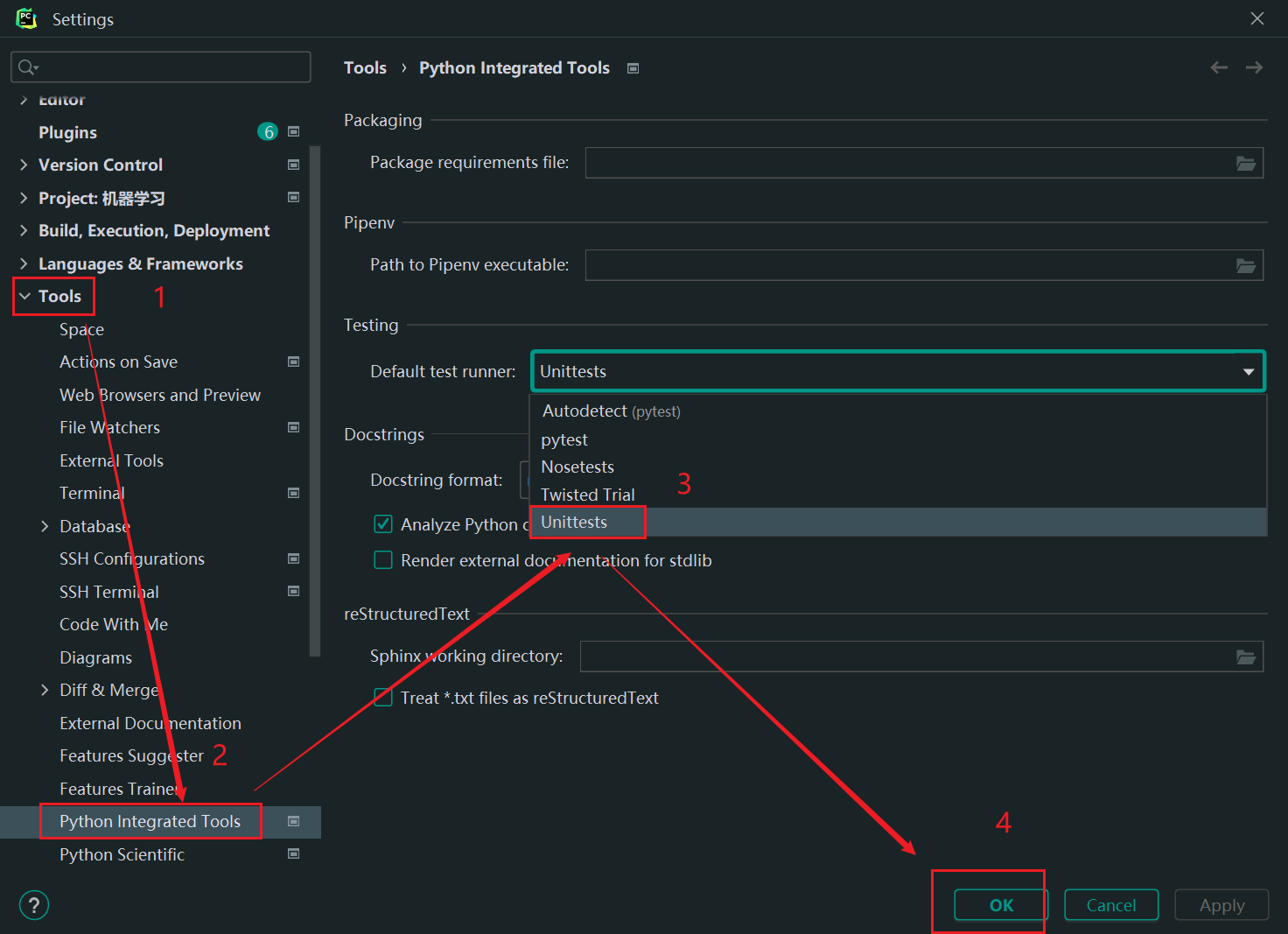Open help with the question mark icon
Image resolution: width=1288 pixels, height=934 pixels.
coord(34,905)
